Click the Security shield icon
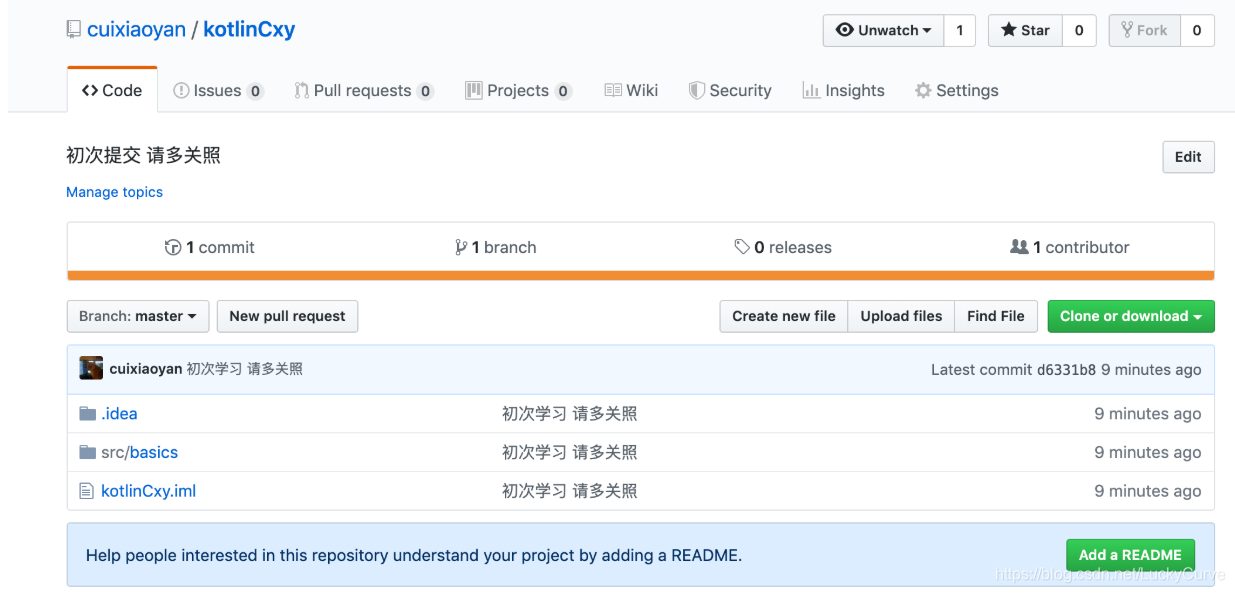The height and width of the screenshot is (593, 1235). (697, 90)
